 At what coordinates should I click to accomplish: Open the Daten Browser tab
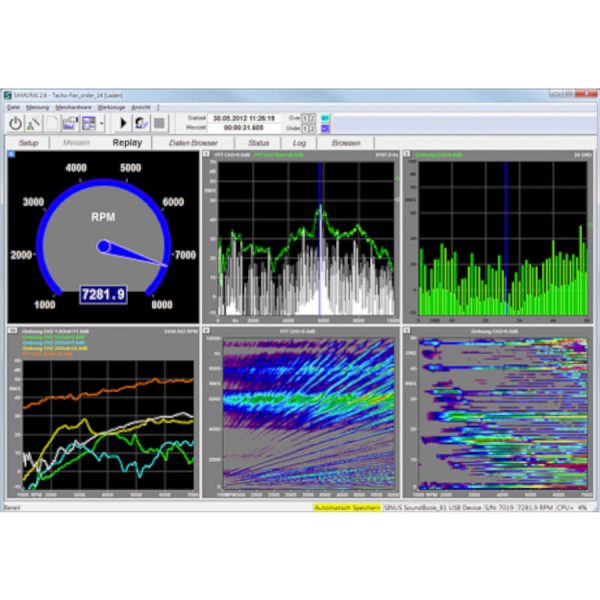tap(193, 143)
